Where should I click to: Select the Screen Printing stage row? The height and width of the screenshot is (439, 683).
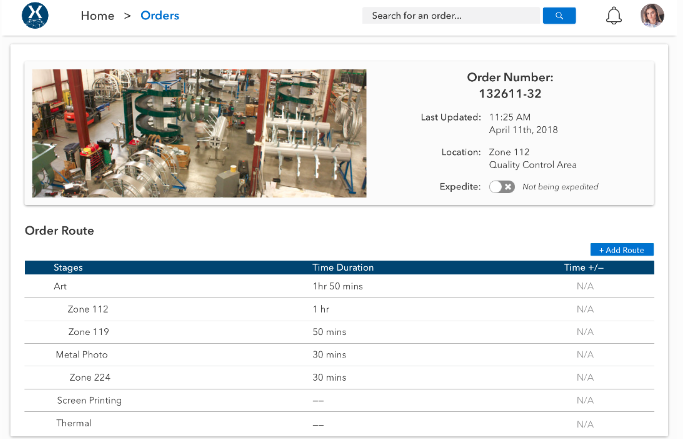tap(339, 400)
